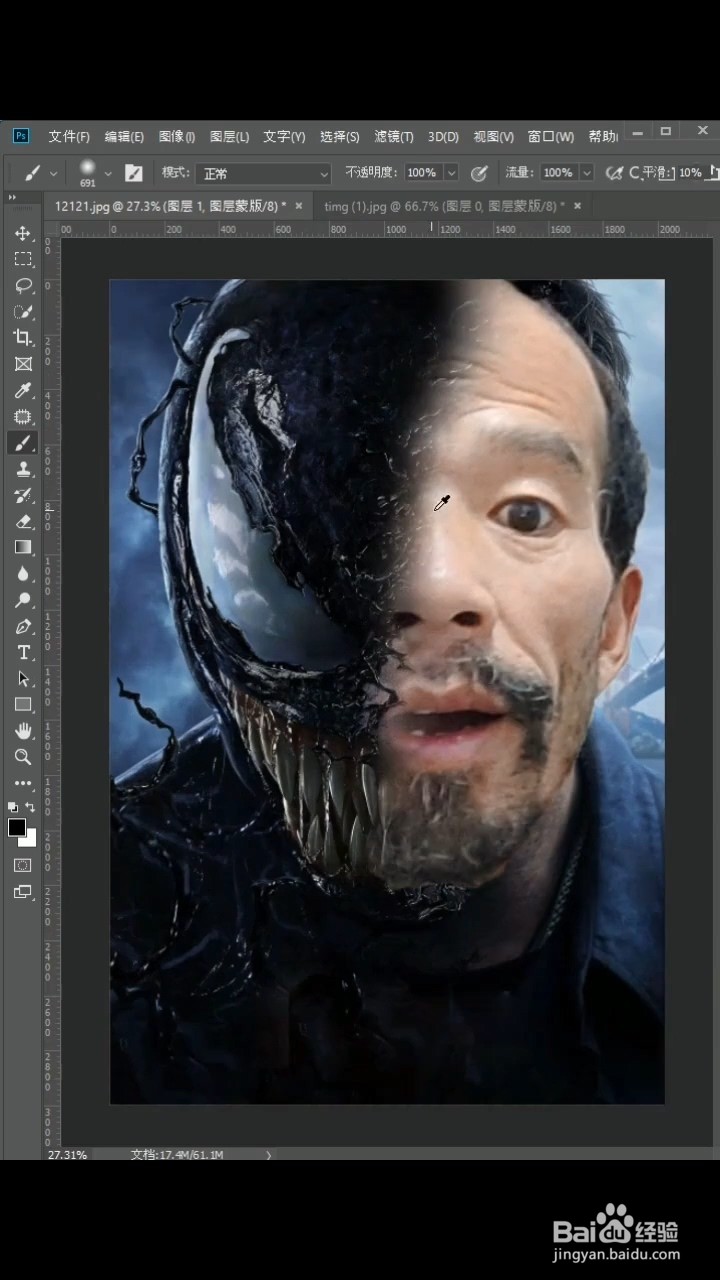Click the flow 100% field

(558, 173)
